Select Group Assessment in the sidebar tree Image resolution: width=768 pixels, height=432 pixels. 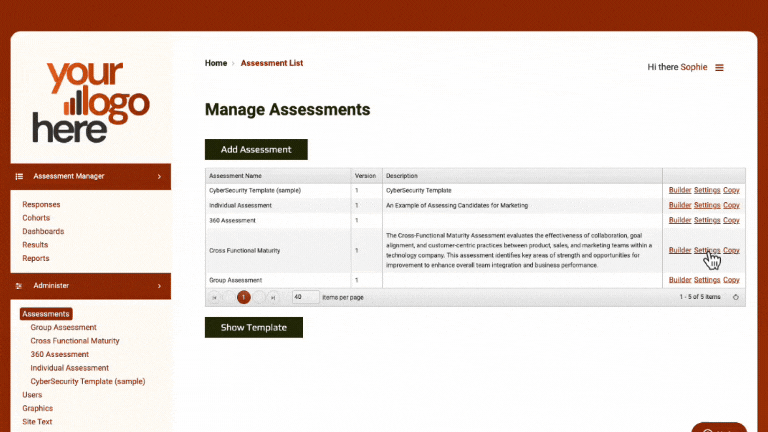[x=63, y=327]
